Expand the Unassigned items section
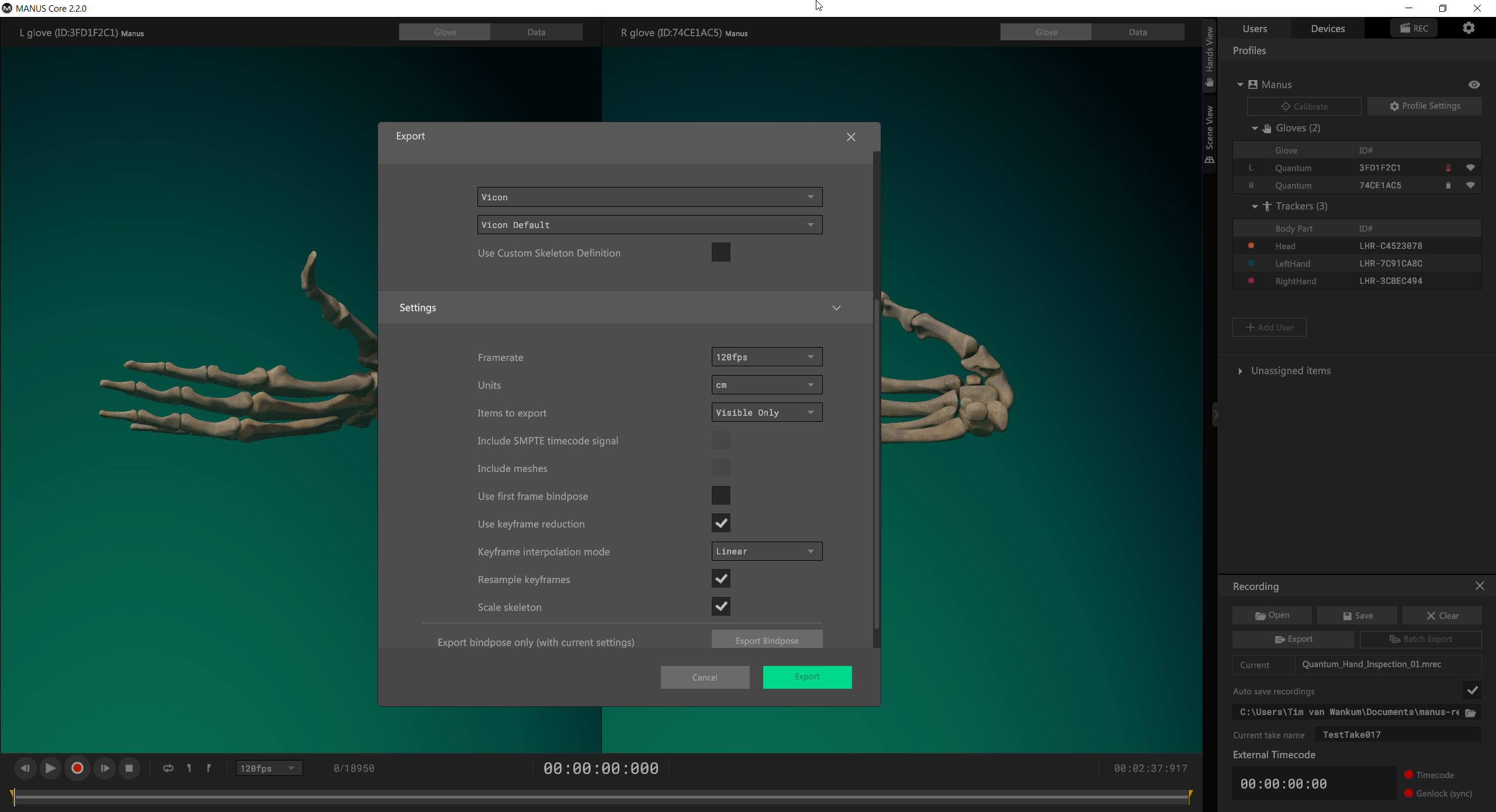This screenshot has height=812, width=1496. point(1240,371)
